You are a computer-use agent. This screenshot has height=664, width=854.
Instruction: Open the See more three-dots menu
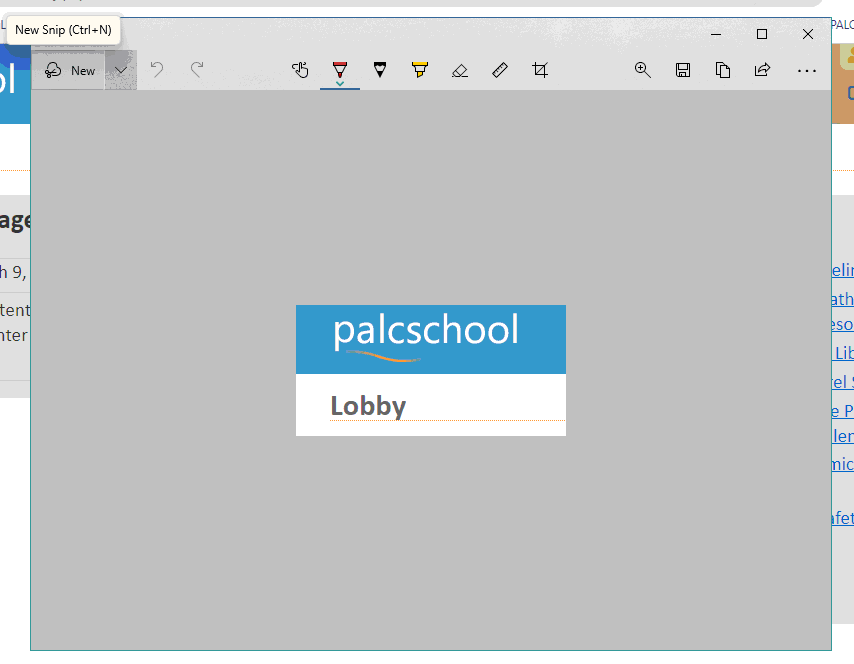807,70
